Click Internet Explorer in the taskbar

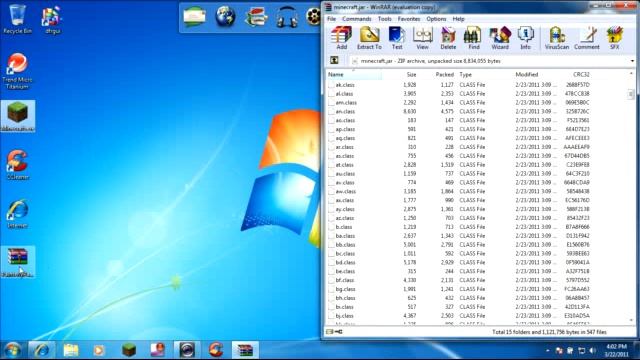point(41,350)
